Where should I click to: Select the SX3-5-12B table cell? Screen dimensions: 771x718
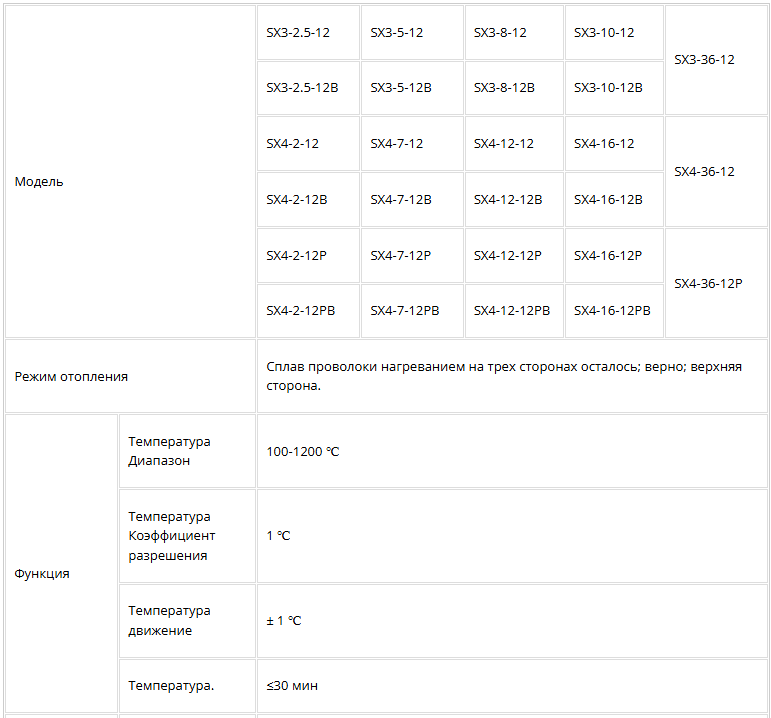point(412,88)
